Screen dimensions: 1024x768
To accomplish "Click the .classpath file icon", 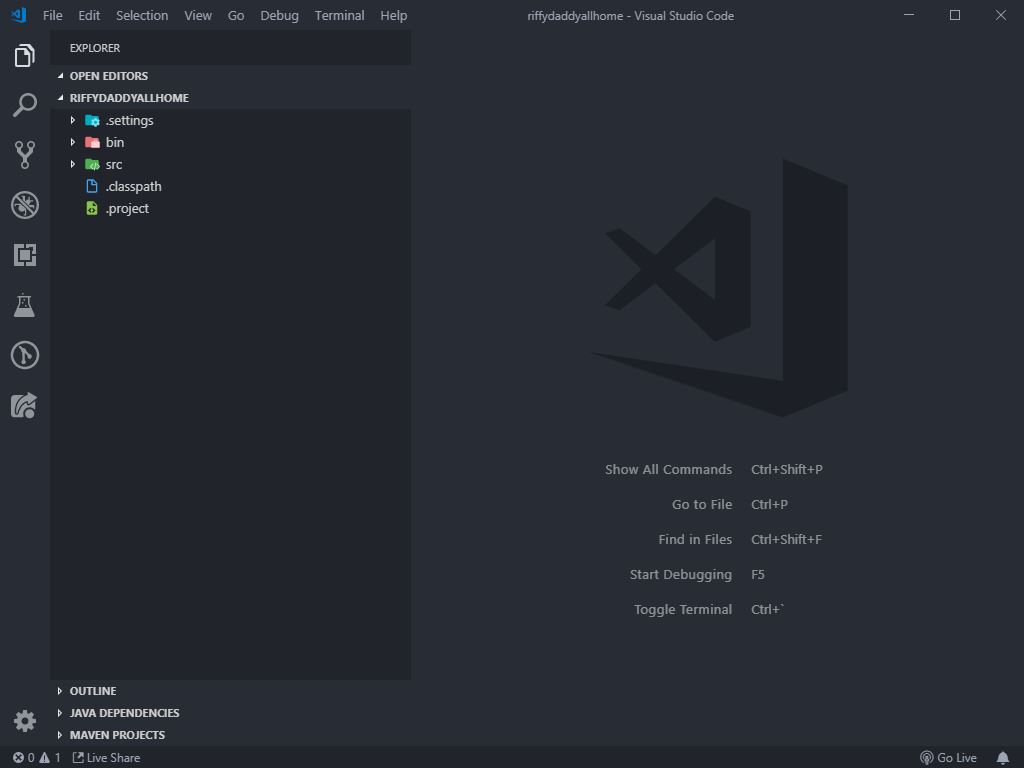I will [92, 187].
